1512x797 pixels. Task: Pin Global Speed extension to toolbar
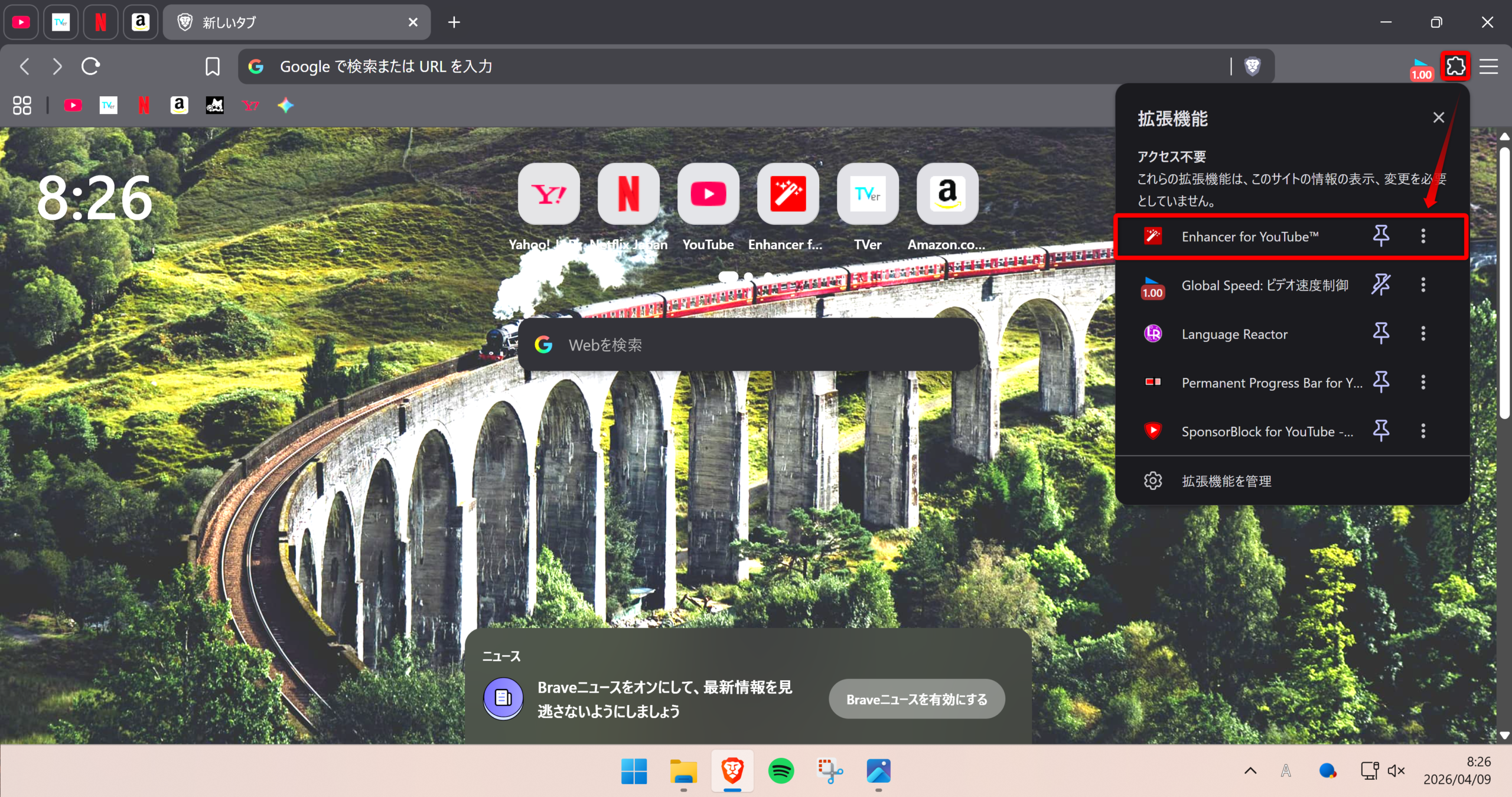click(x=1381, y=285)
